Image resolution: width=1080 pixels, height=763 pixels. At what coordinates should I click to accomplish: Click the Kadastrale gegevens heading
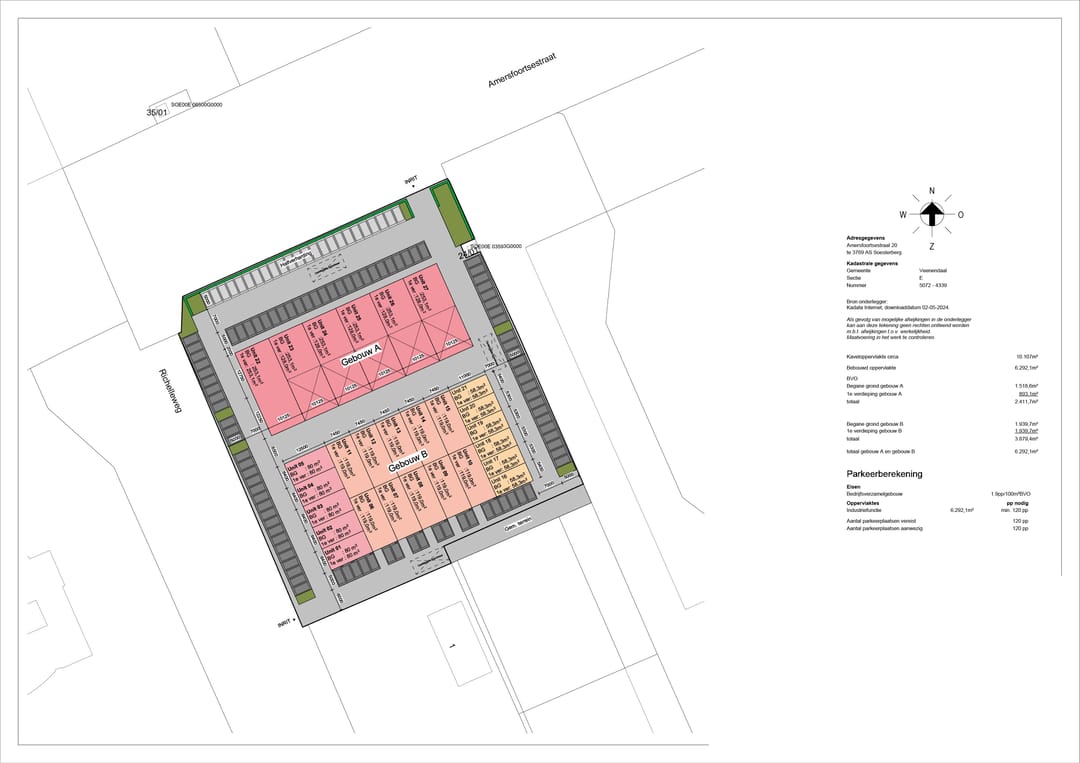point(872,264)
